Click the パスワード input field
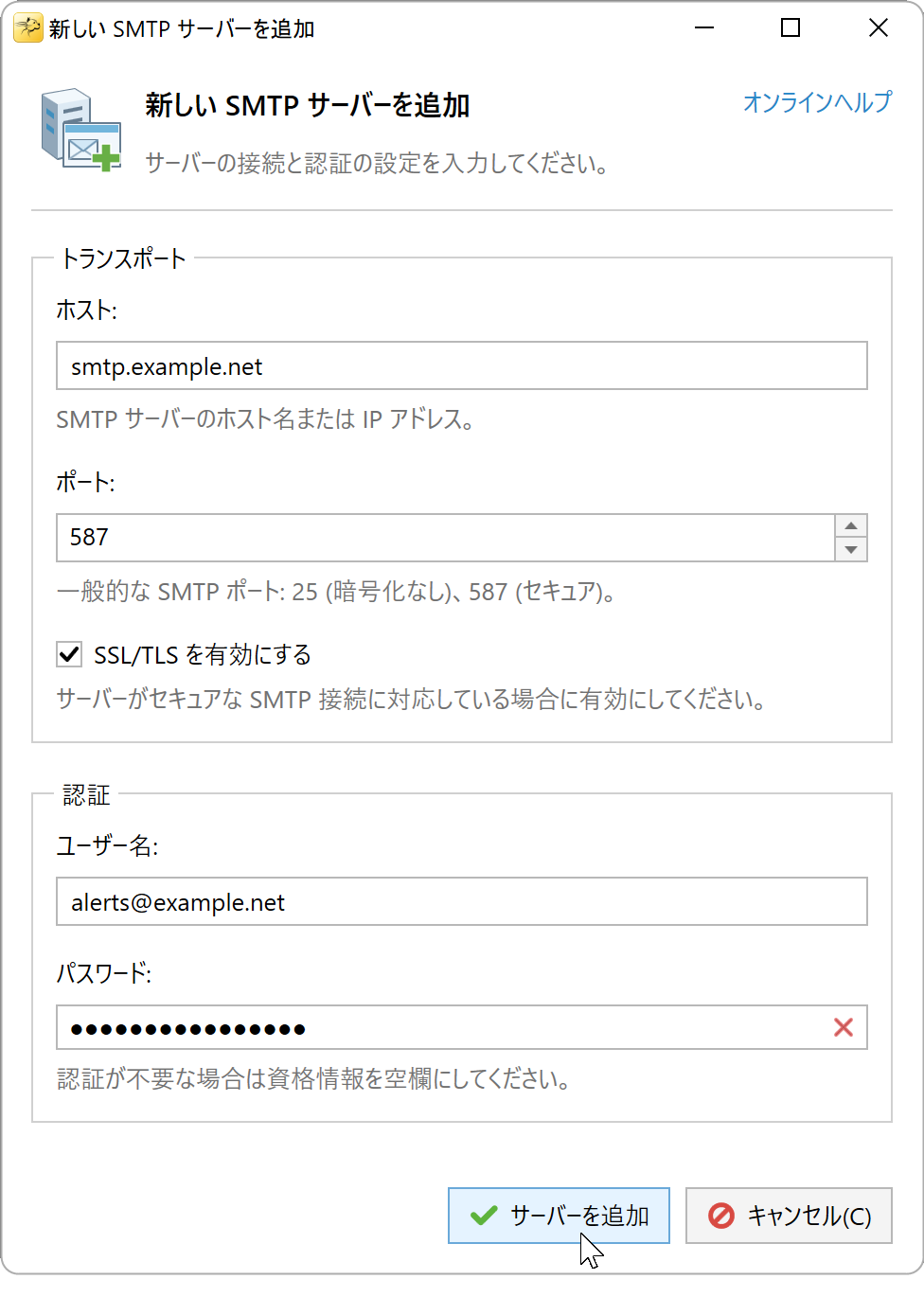This screenshot has height=1297, width=924. (x=462, y=1027)
